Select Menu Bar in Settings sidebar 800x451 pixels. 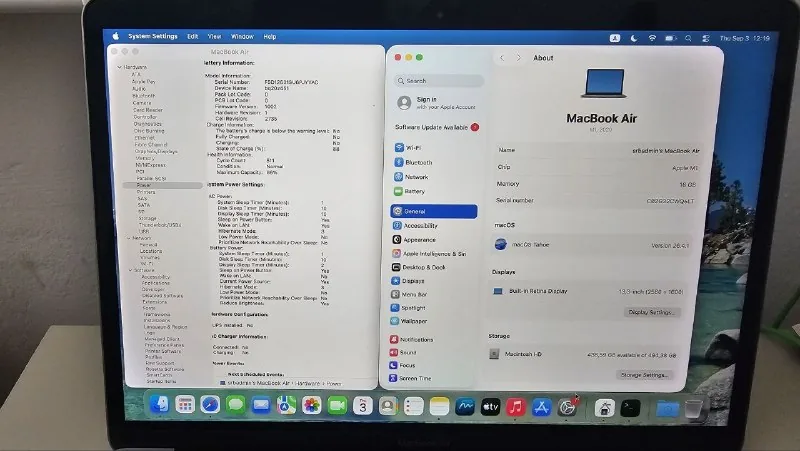click(434, 294)
